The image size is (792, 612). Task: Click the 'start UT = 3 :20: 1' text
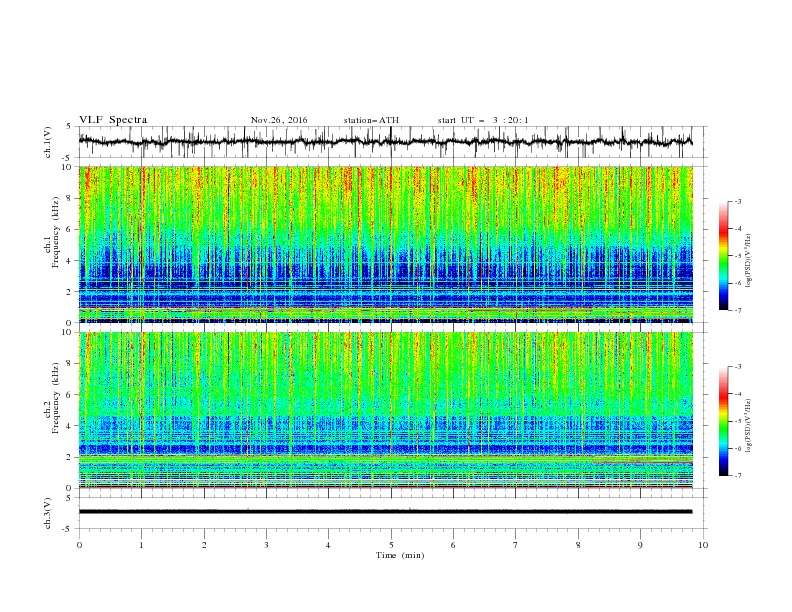[483, 120]
